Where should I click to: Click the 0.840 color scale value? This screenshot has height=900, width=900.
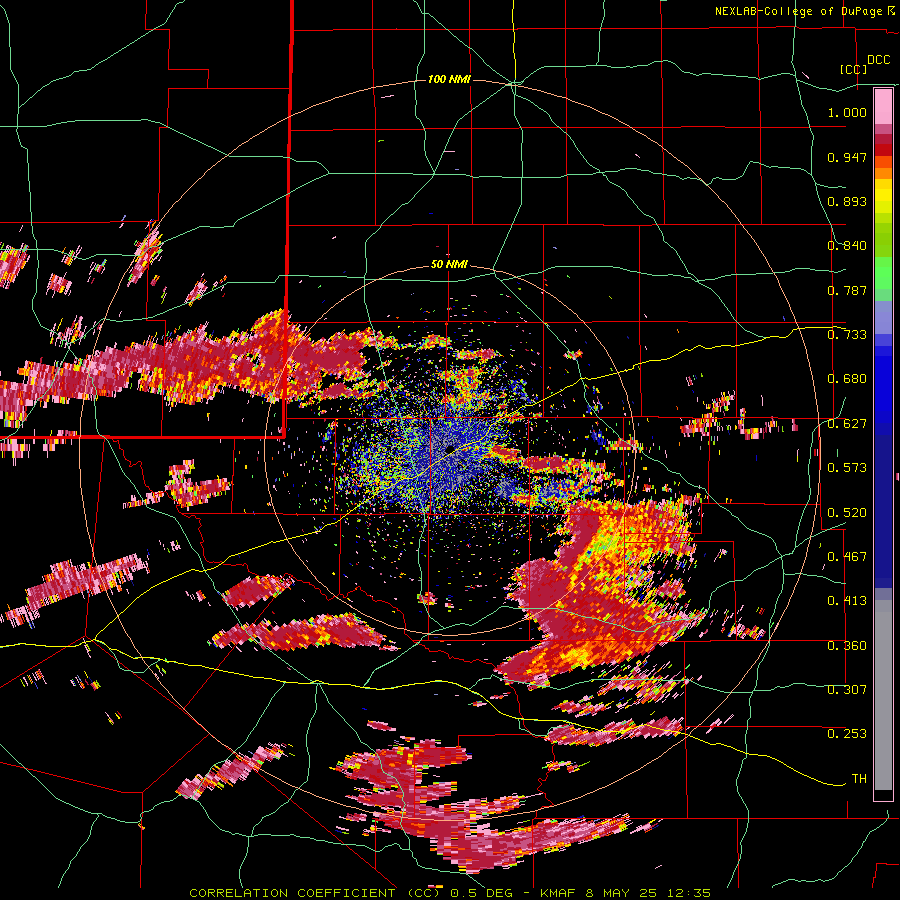click(x=847, y=246)
